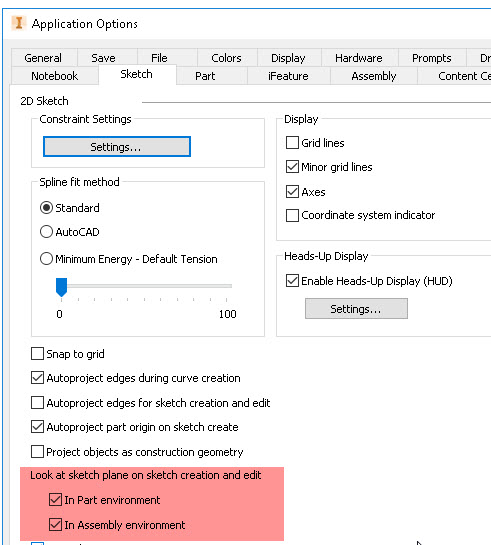Toggle Autoproject edges during curve creation
The width and height of the screenshot is (491, 545).
[x=37, y=377]
